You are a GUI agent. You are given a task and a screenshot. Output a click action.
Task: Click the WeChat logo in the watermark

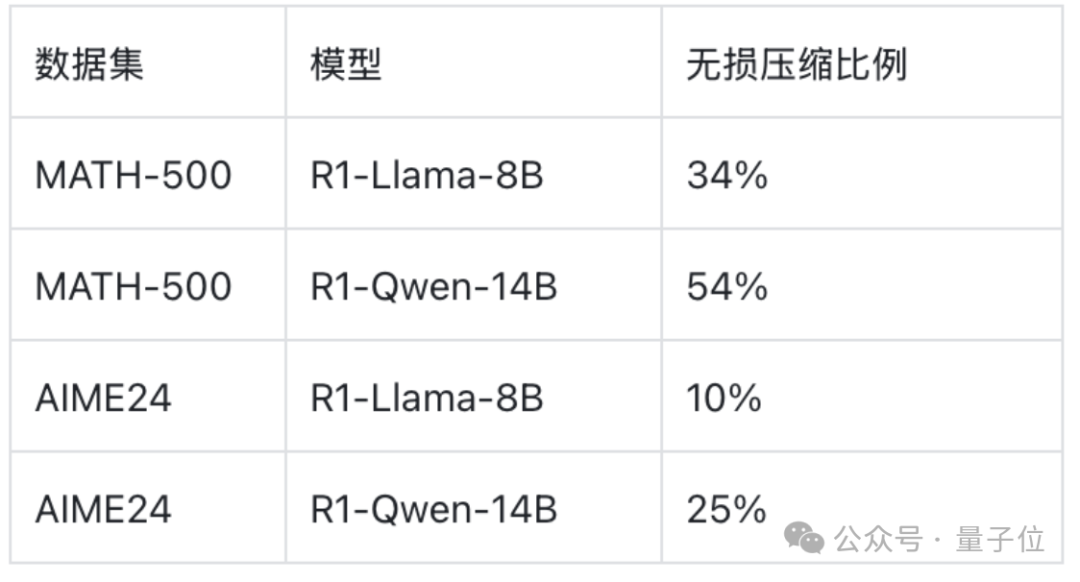[x=804, y=538]
